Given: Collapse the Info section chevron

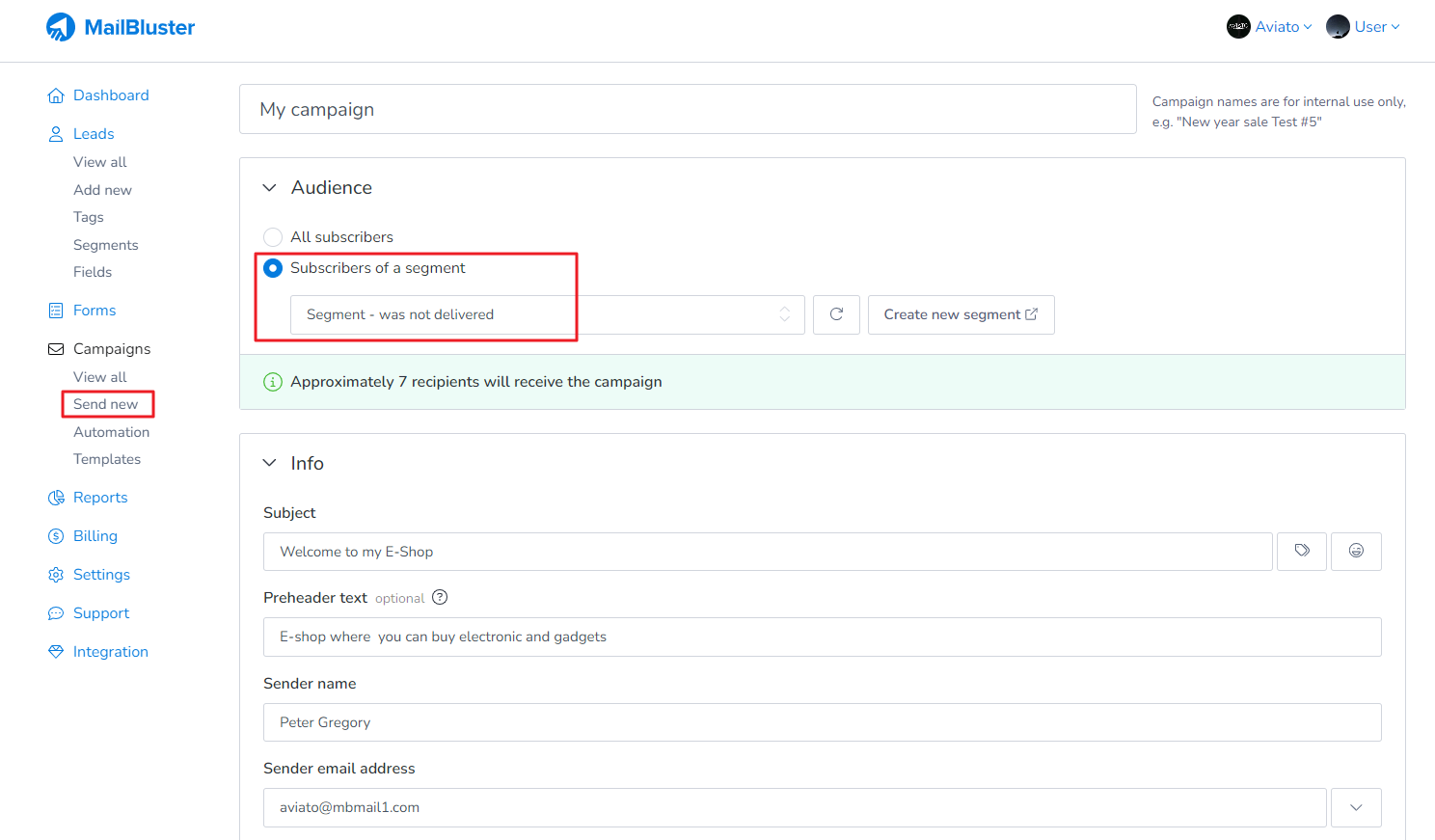Looking at the screenshot, I should coord(270,464).
